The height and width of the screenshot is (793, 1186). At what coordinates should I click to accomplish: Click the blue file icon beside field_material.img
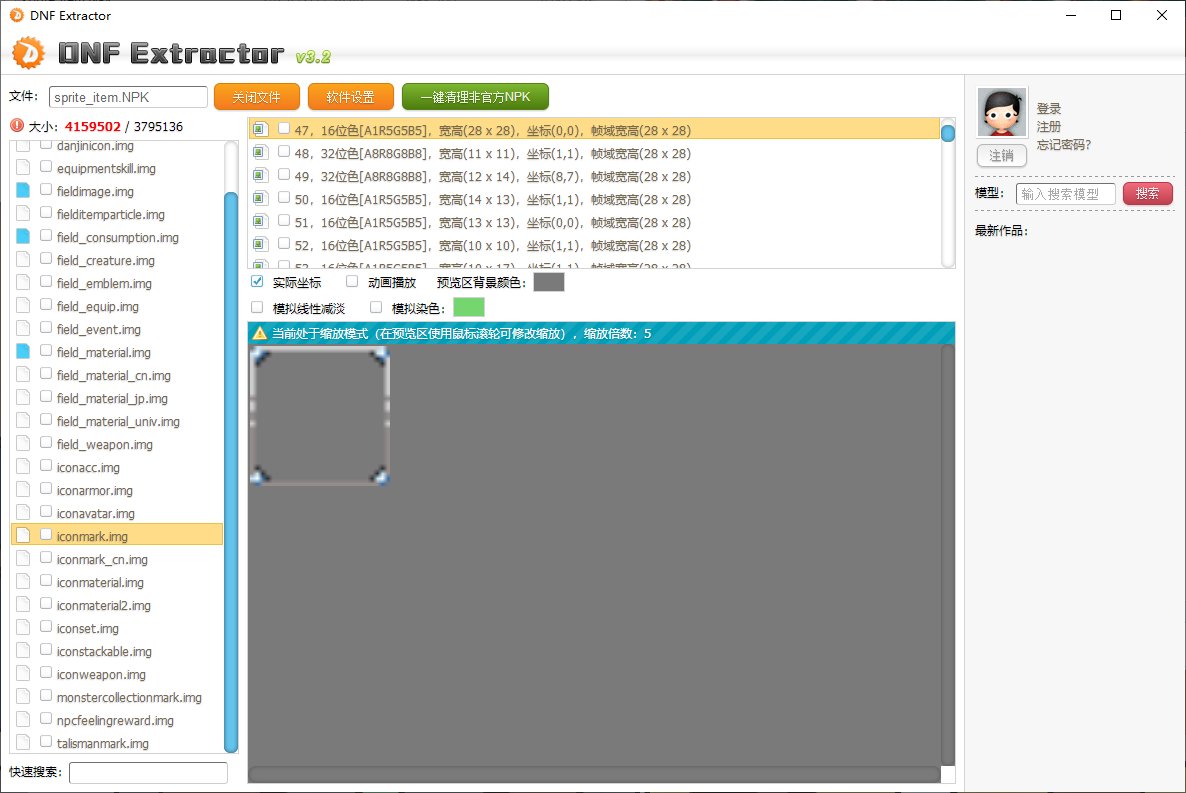point(23,352)
